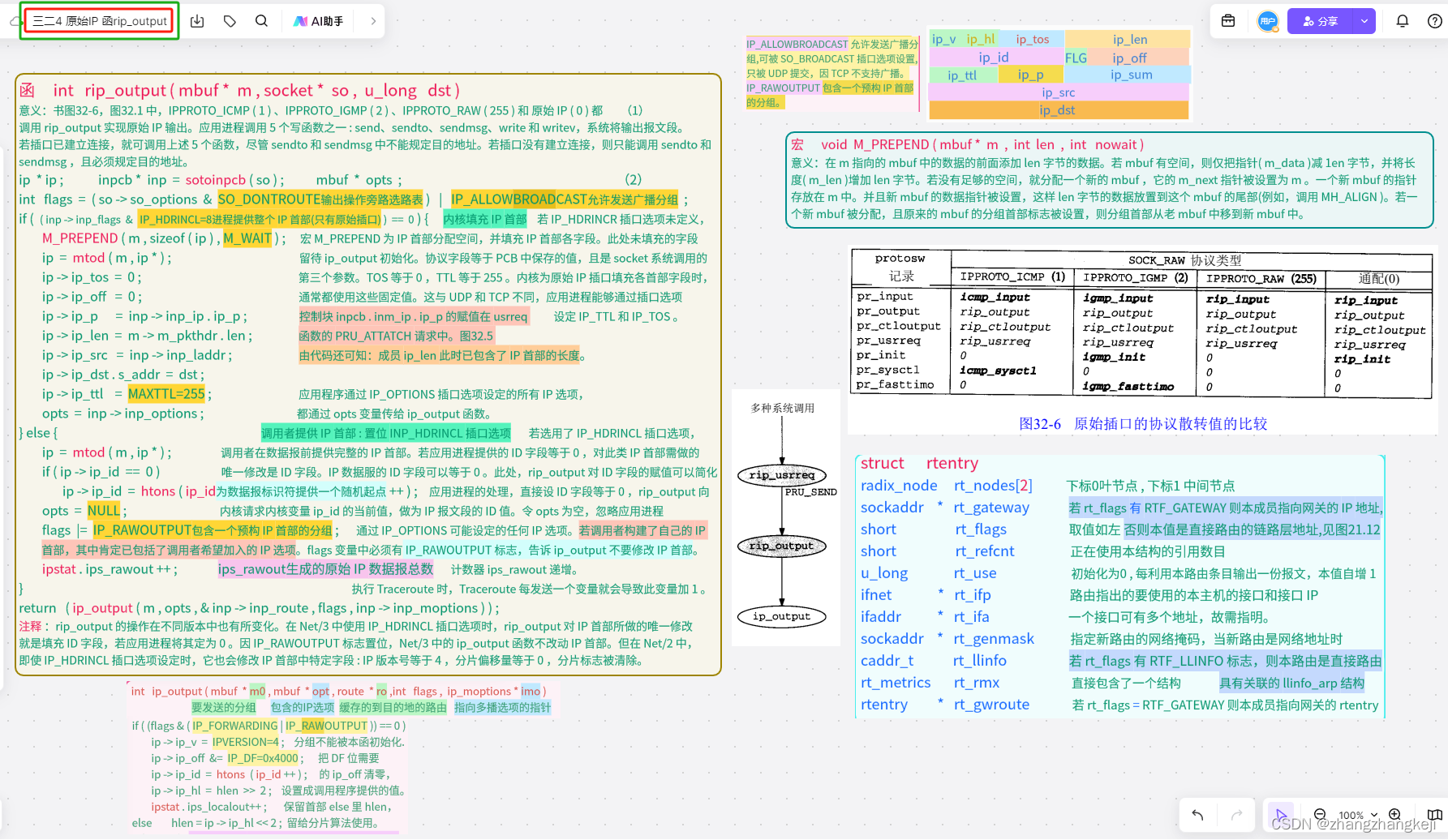
Task: Select the highlighted IPVERSION=4 text
Action: (246, 742)
